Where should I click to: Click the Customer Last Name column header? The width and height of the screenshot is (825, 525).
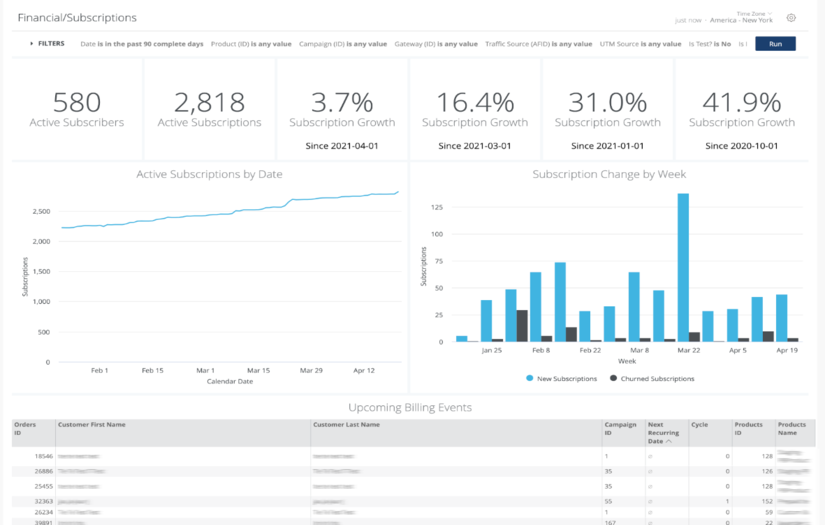[346, 425]
